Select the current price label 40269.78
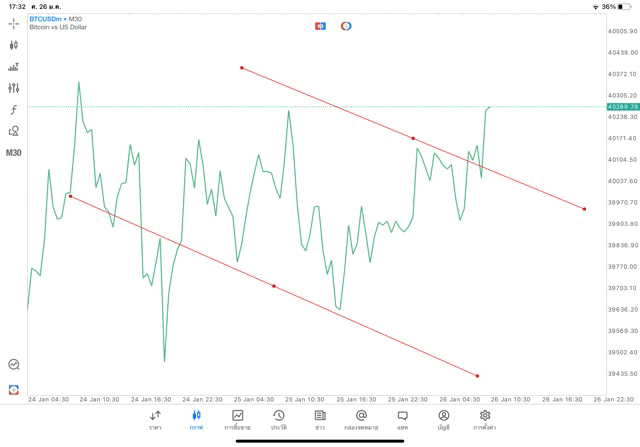The image size is (640, 447). 622,107
